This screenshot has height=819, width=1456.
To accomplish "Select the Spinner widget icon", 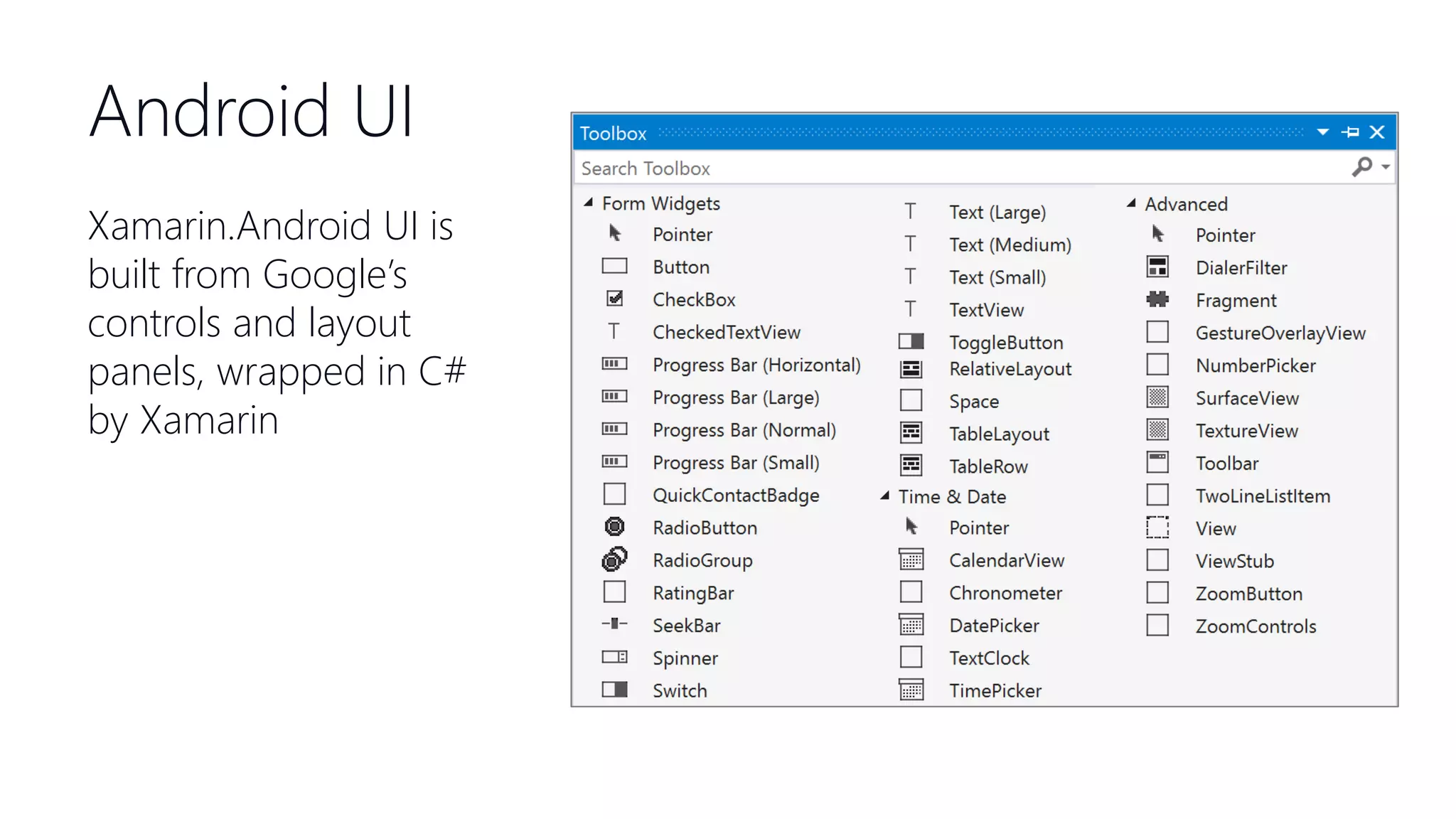I will [615, 657].
